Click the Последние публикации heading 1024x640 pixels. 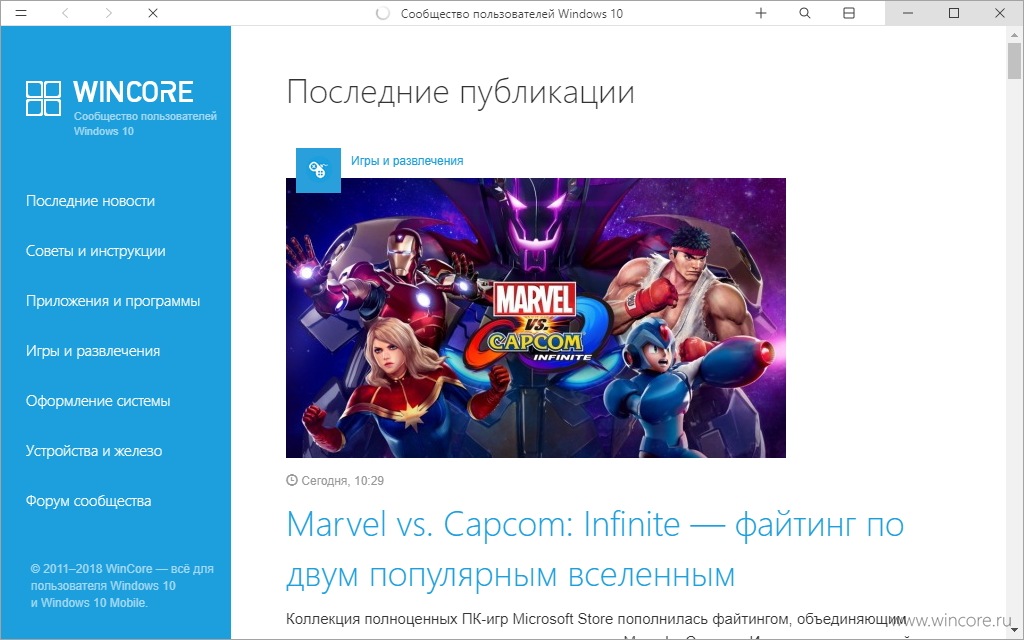460,91
